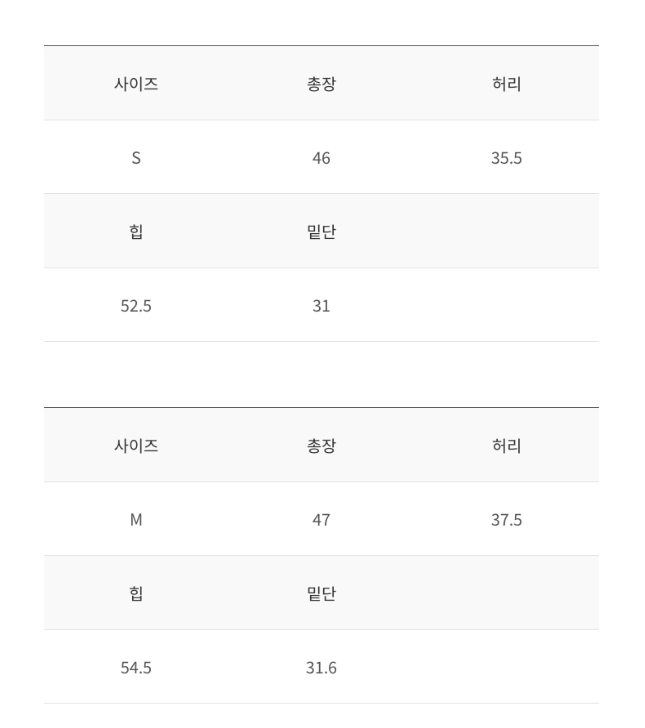Select size M cell

coord(136,520)
